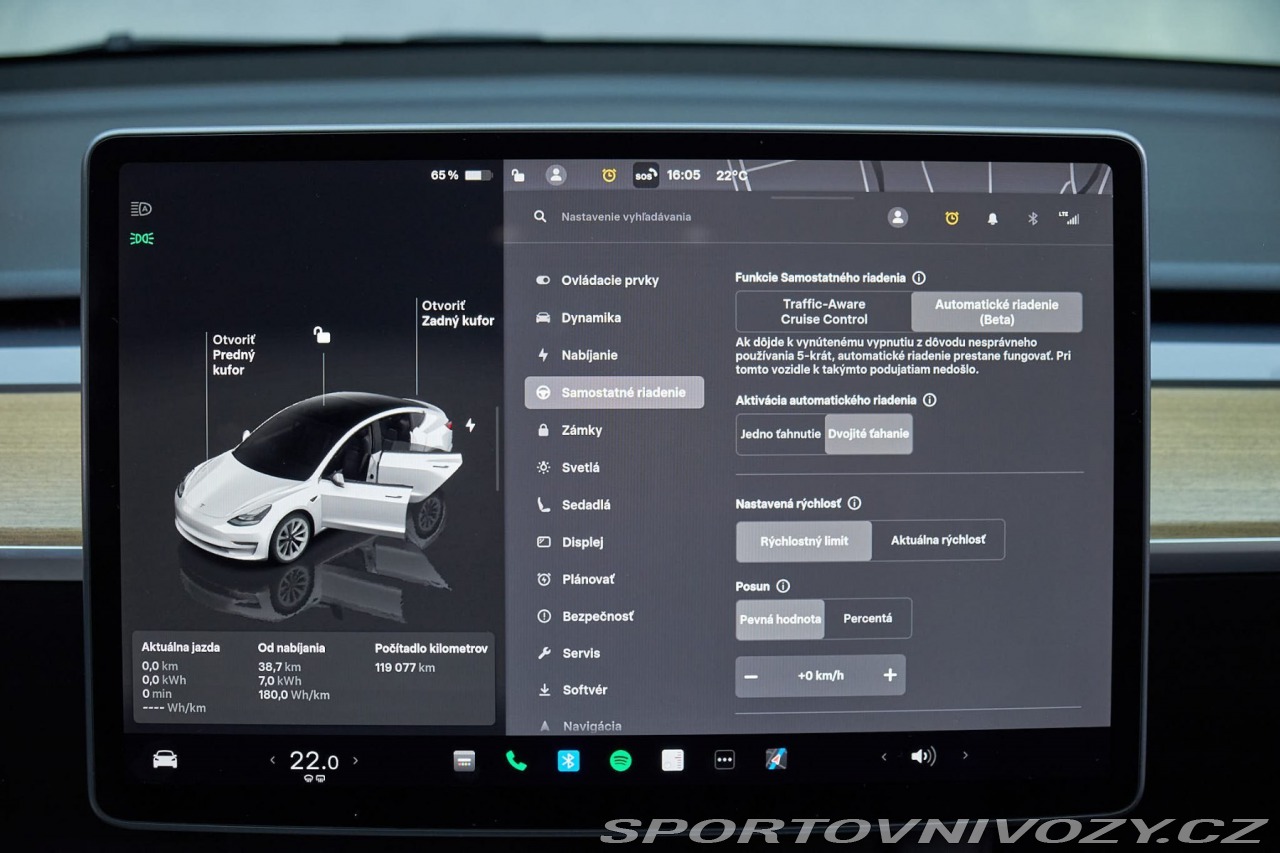Show info for Posun
This screenshot has height=853, width=1280.
pos(783,586)
